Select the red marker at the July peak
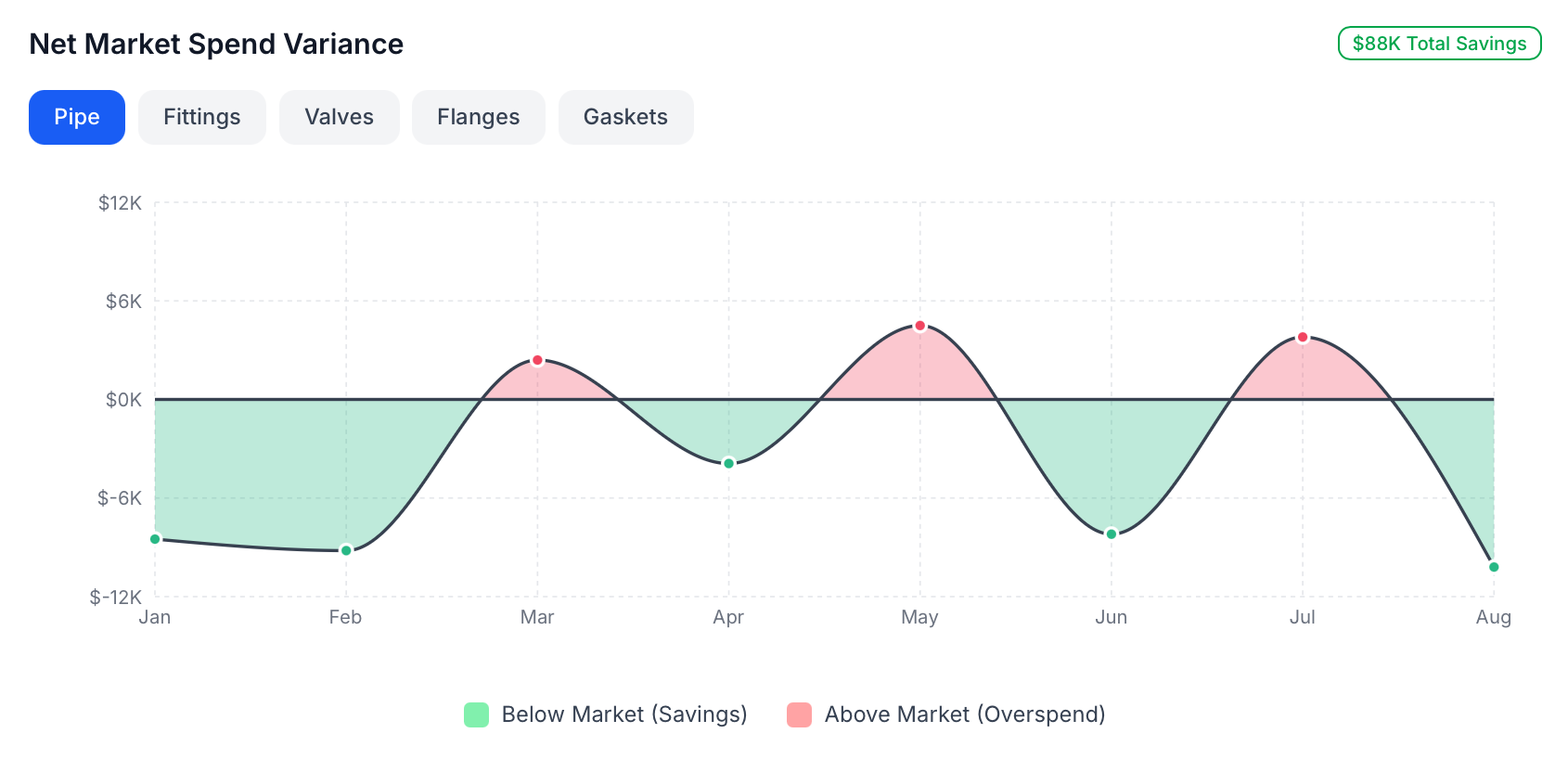This screenshot has height=772, width=1568. 1304,337
